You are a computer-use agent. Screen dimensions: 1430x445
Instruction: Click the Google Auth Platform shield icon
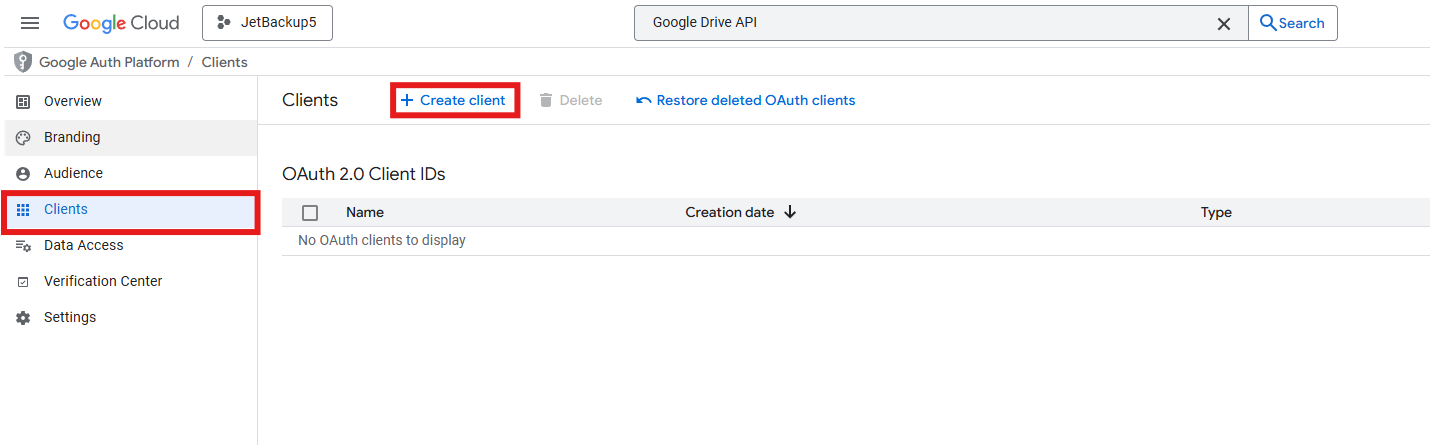(23, 62)
